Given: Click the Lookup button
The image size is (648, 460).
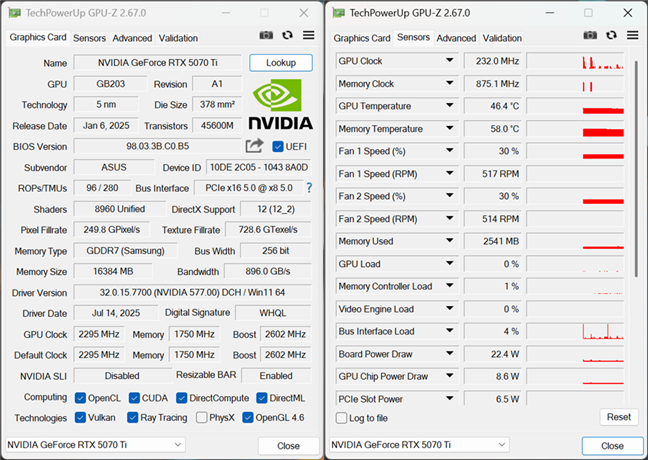Looking at the screenshot, I should [x=281, y=63].
